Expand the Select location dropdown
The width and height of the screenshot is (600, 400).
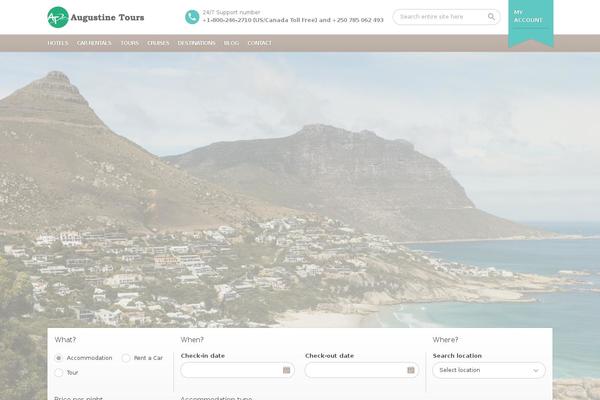(x=489, y=370)
